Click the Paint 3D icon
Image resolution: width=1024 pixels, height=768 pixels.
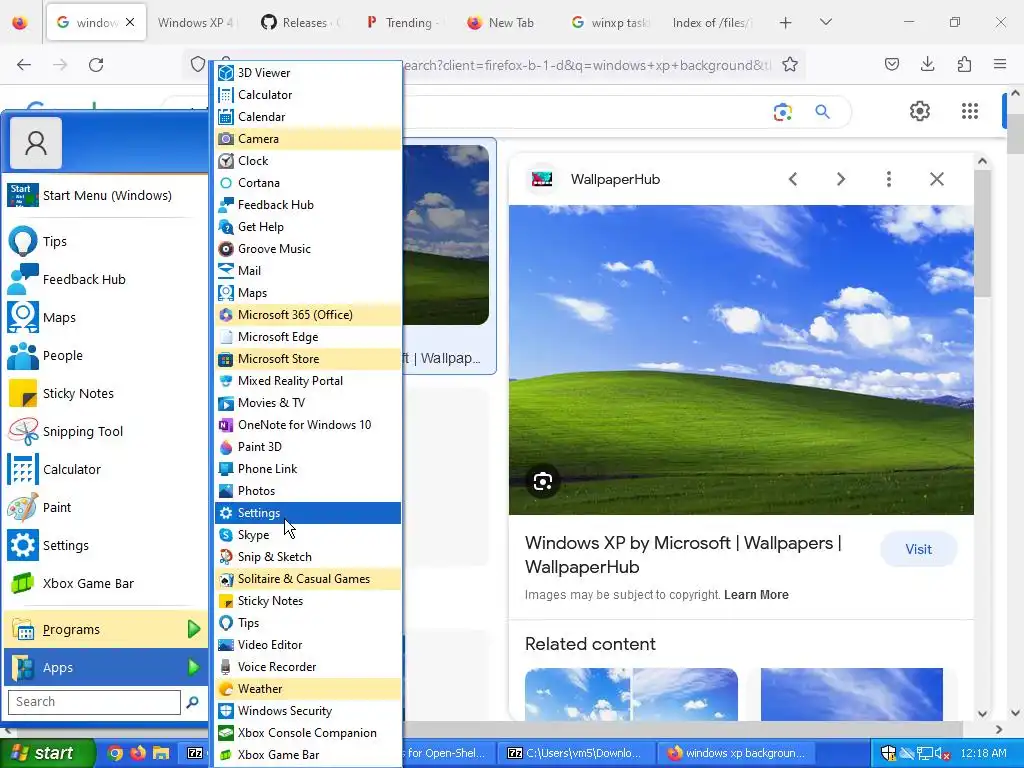pyautogui.click(x=226, y=447)
